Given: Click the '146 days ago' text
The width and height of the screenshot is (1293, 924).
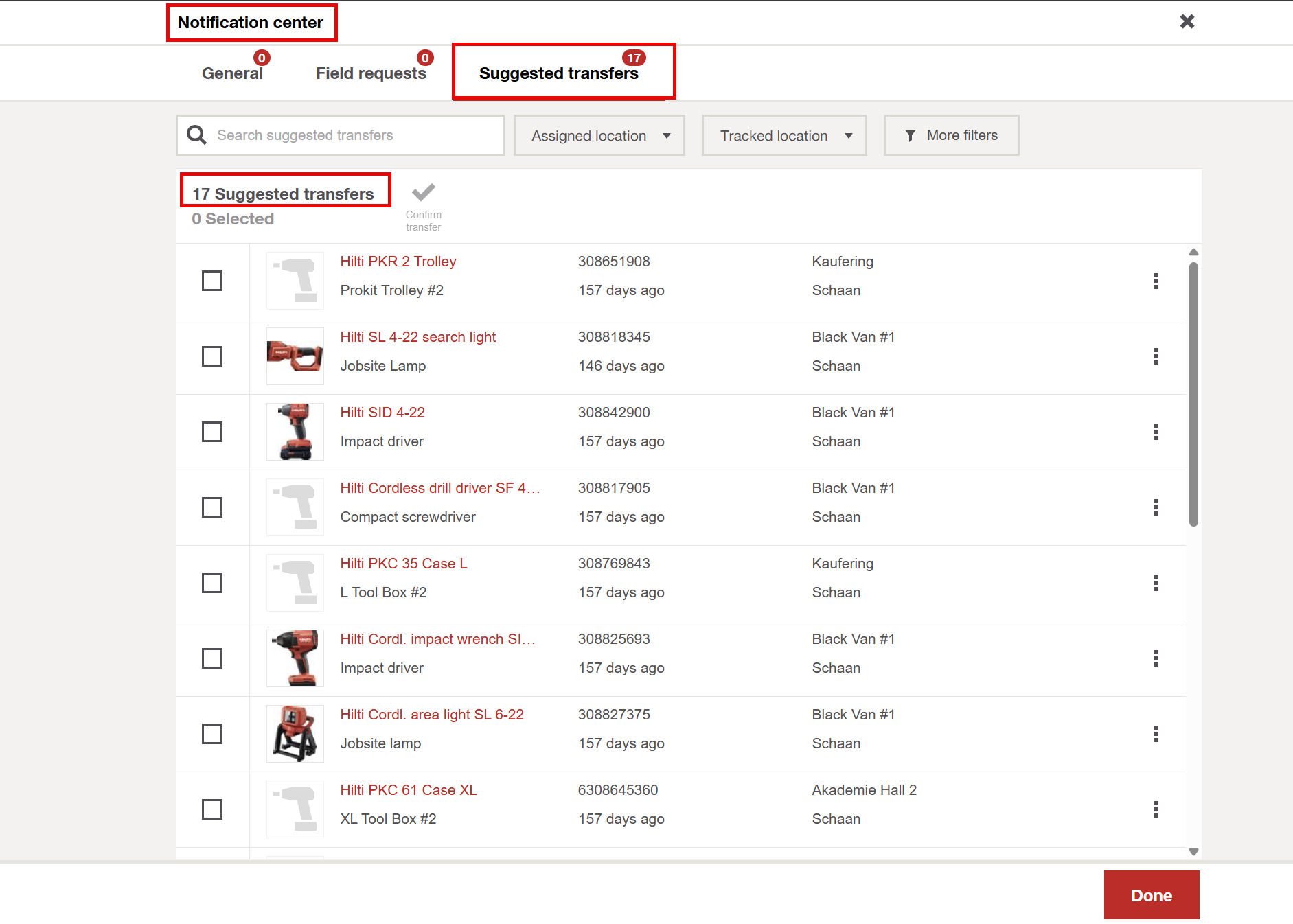Looking at the screenshot, I should (x=621, y=366).
